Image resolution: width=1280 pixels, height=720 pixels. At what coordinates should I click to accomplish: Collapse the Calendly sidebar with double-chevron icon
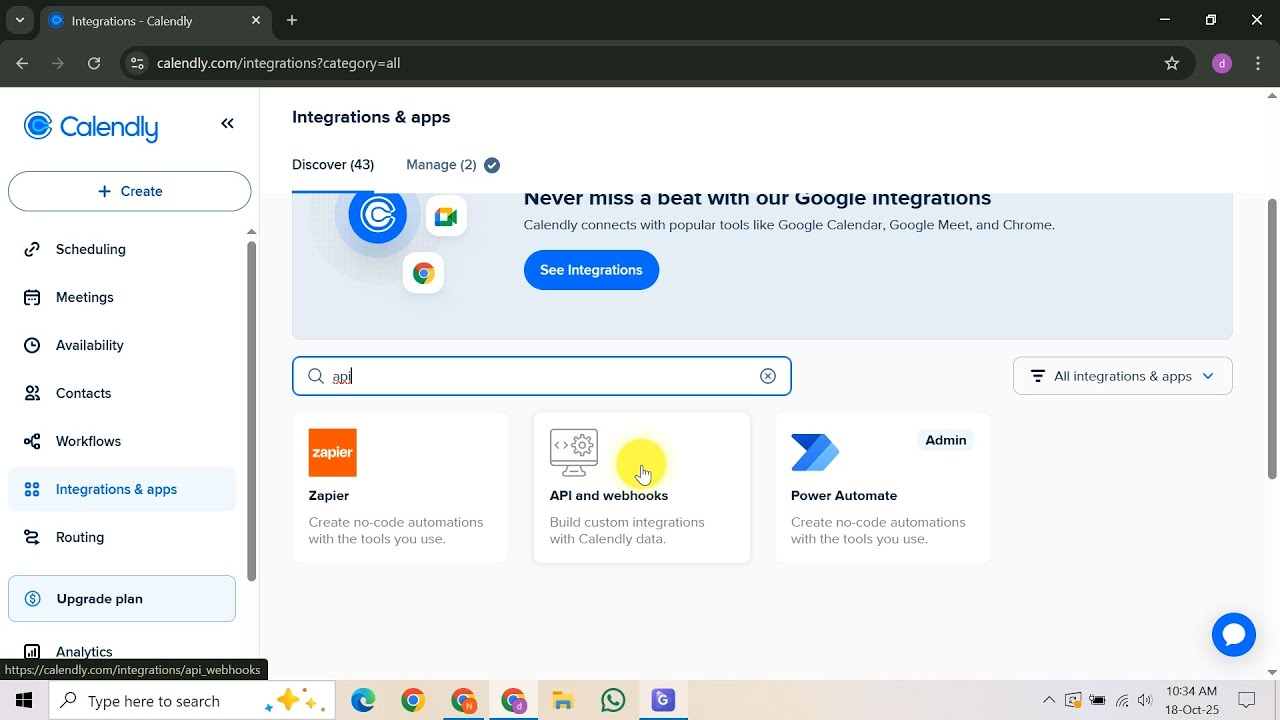(x=227, y=124)
